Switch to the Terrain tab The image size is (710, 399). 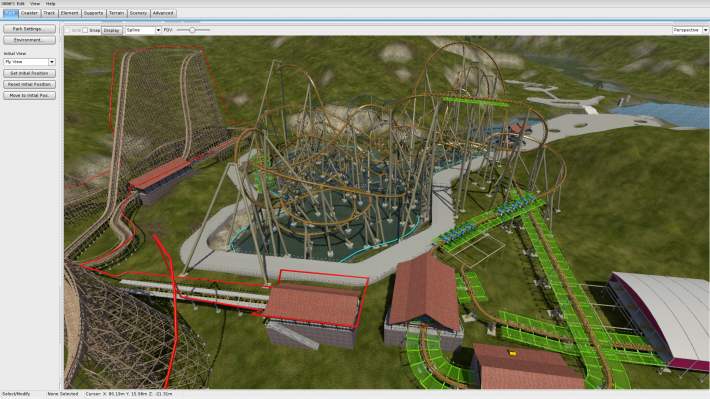[116, 13]
